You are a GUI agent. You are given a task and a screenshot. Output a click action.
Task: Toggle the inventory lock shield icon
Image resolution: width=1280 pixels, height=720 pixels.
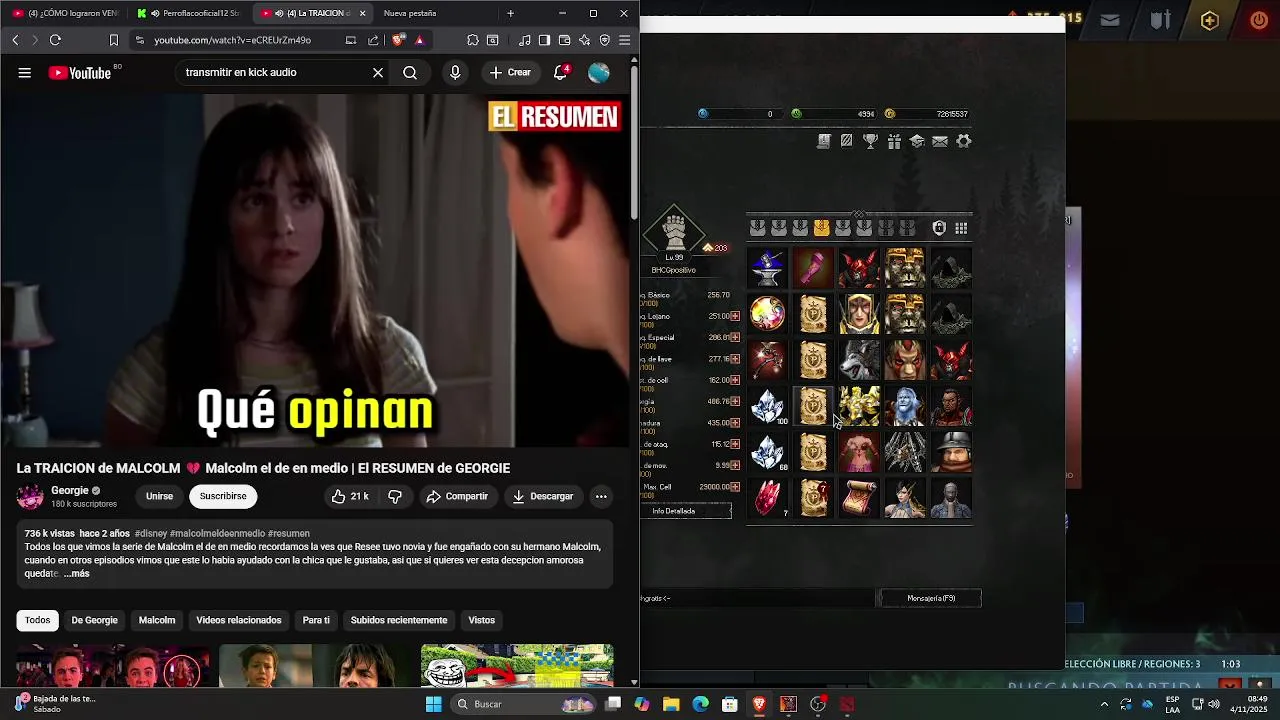click(939, 228)
